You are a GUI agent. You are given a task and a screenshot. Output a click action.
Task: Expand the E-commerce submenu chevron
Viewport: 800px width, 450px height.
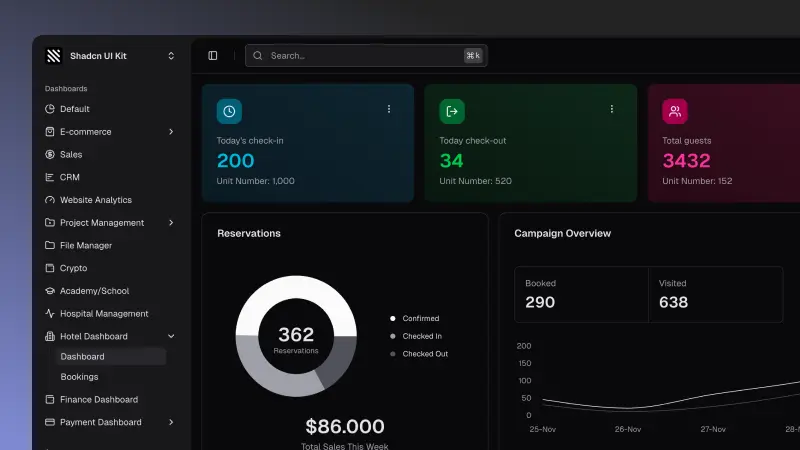(171, 132)
